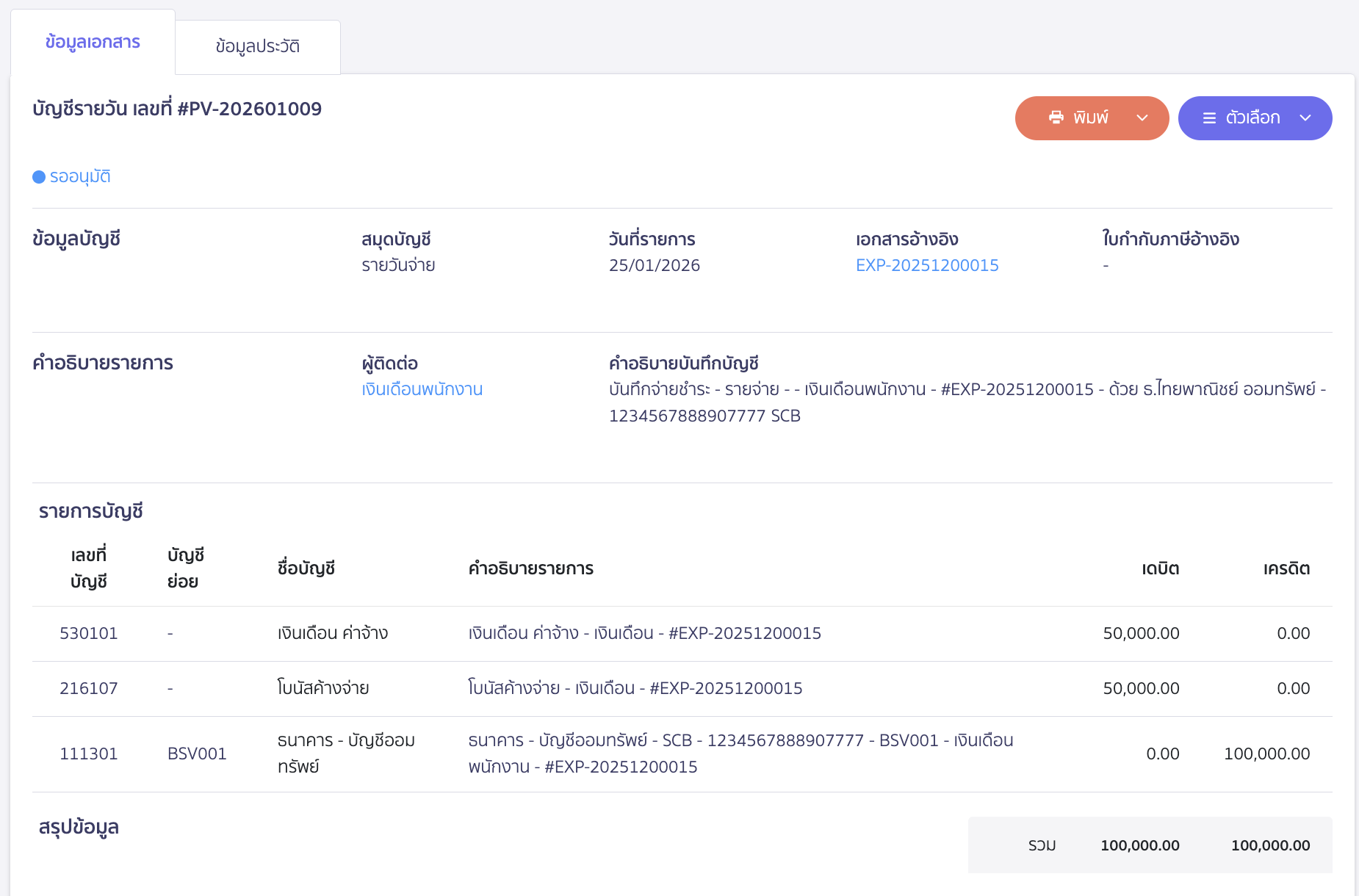Click the พิมพ์ button label
Screen dimensions: 1359x896
[1091, 118]
